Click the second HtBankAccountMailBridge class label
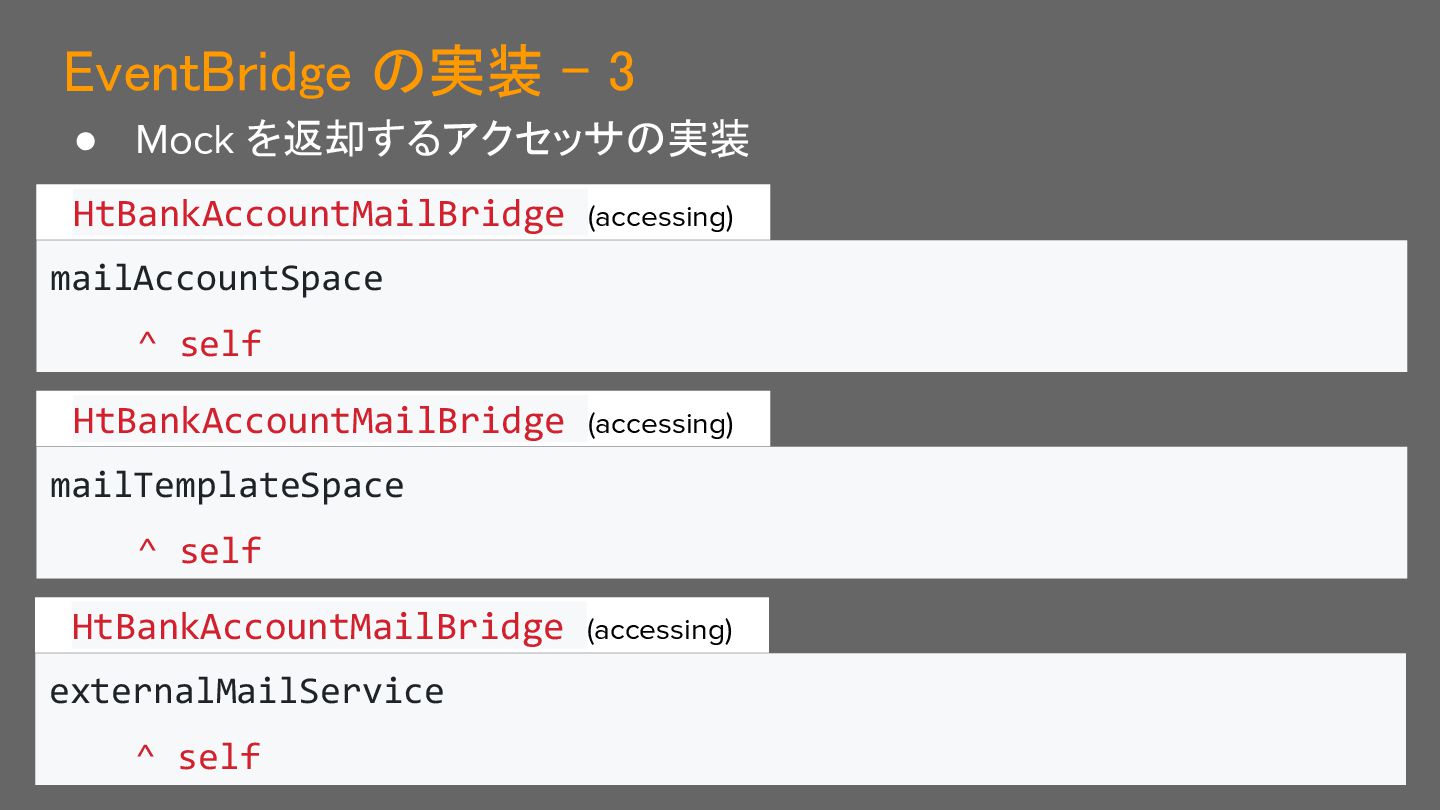The image size is (1440, 810). click(319, 421)
